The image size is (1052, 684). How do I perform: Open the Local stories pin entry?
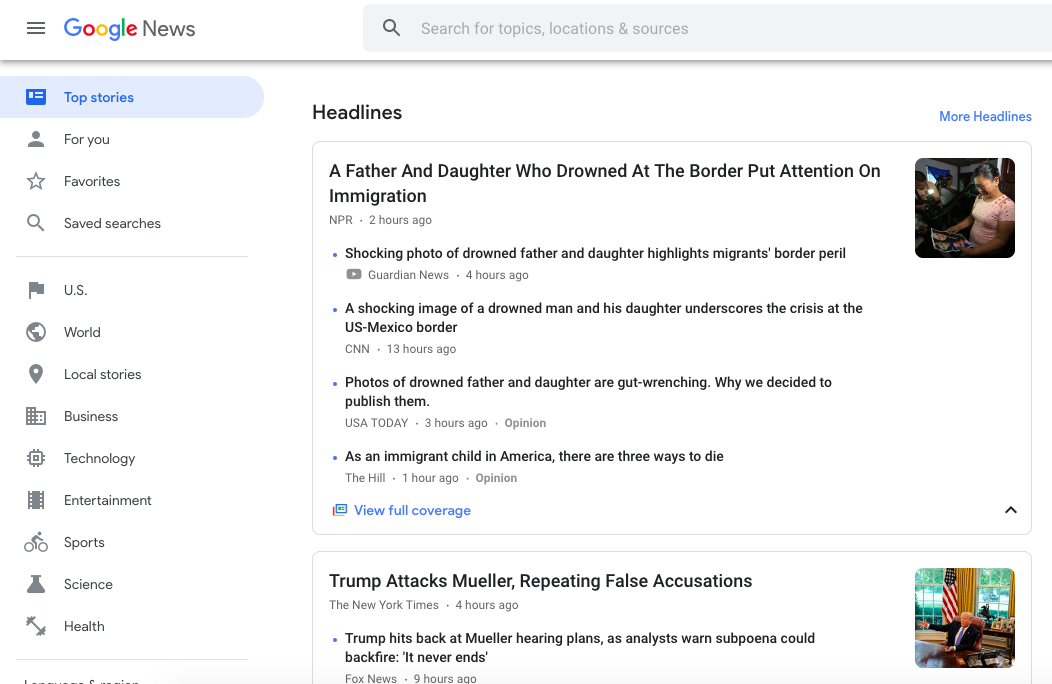[36, 374]
